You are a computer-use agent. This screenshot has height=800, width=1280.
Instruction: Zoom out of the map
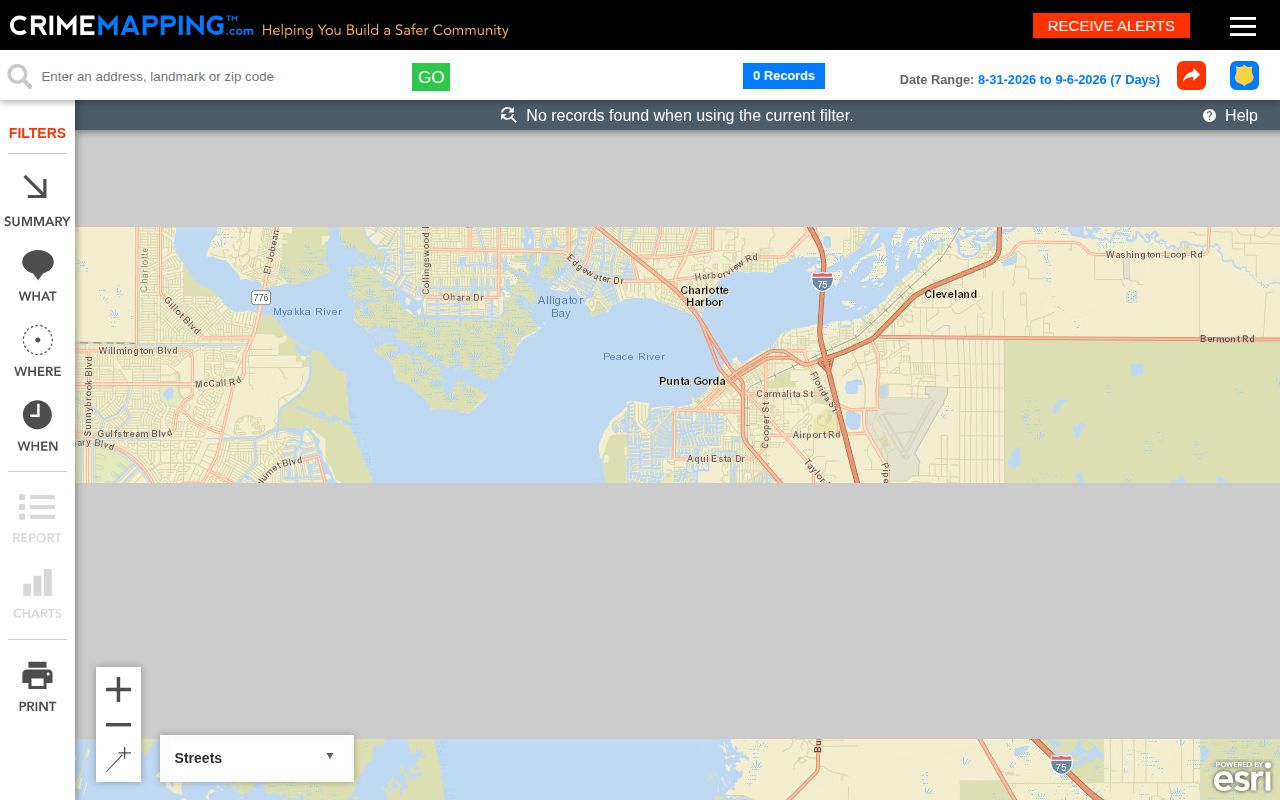click(118, 725)
